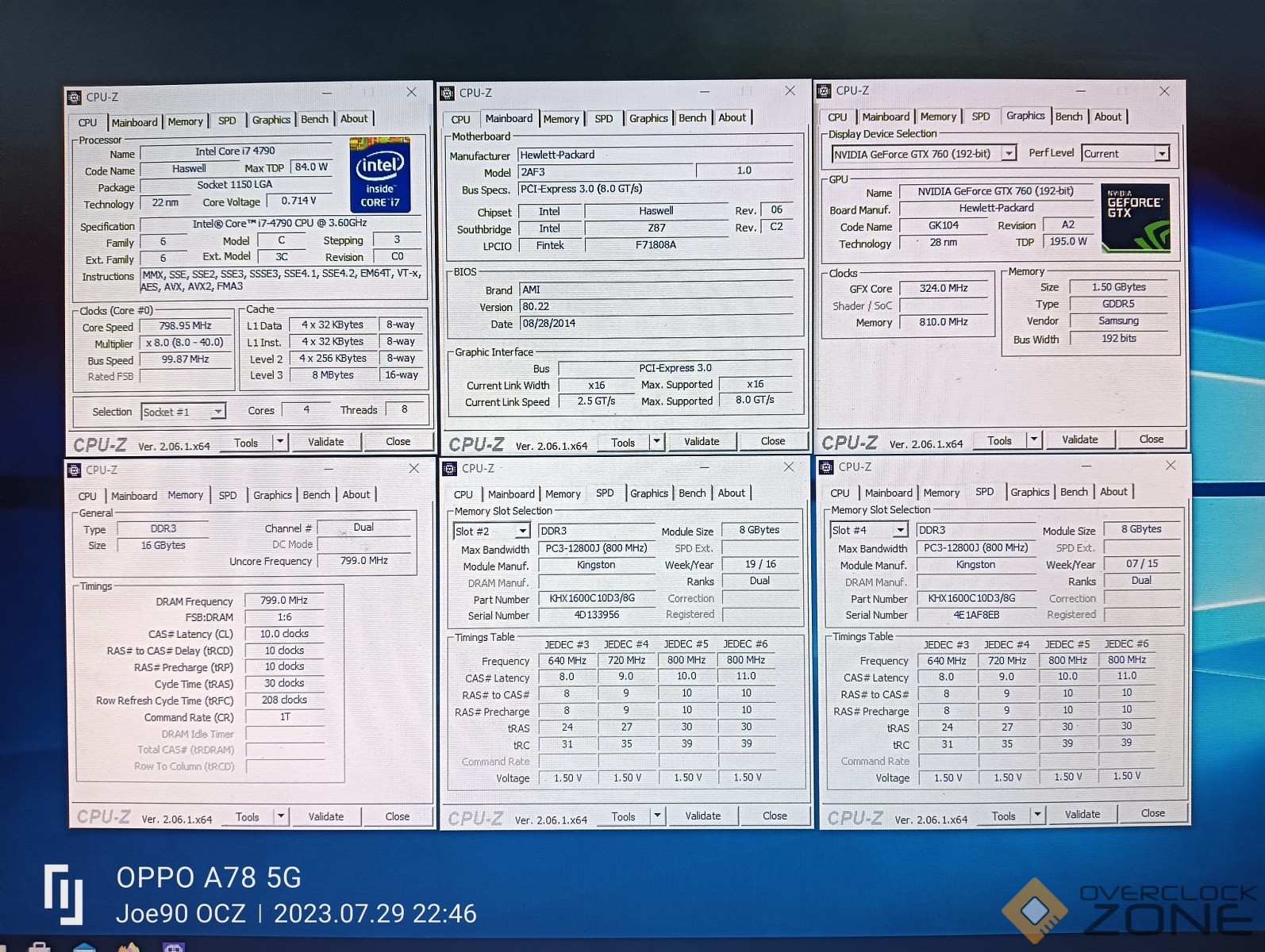Click the Max TDP value '84.0 W'

pos(311,167)
